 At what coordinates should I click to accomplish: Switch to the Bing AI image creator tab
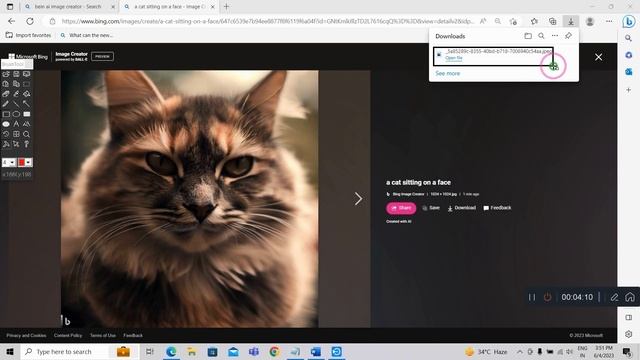point(69,7)
